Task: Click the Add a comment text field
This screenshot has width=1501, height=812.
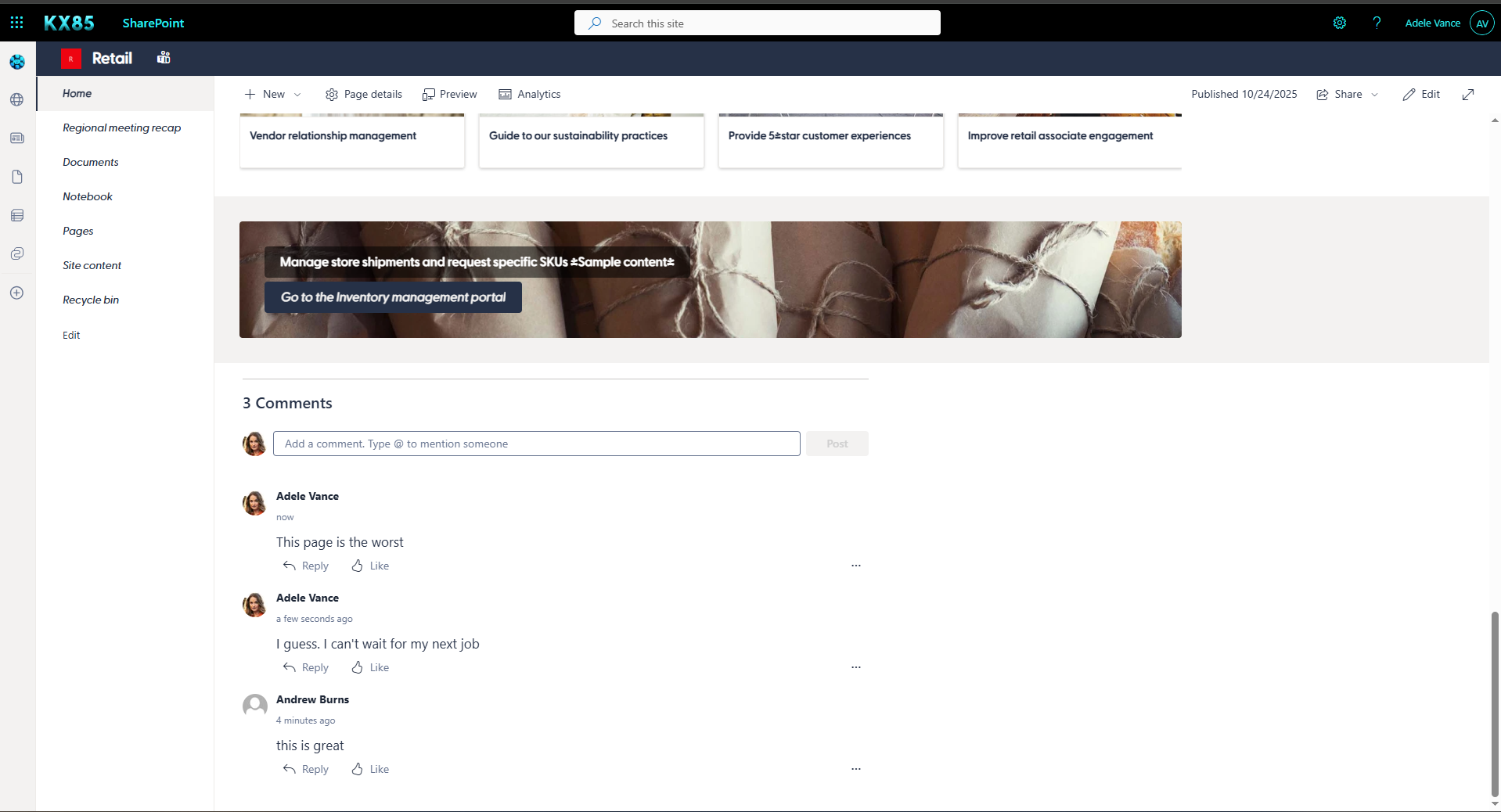Action: (x=536, y=444)
